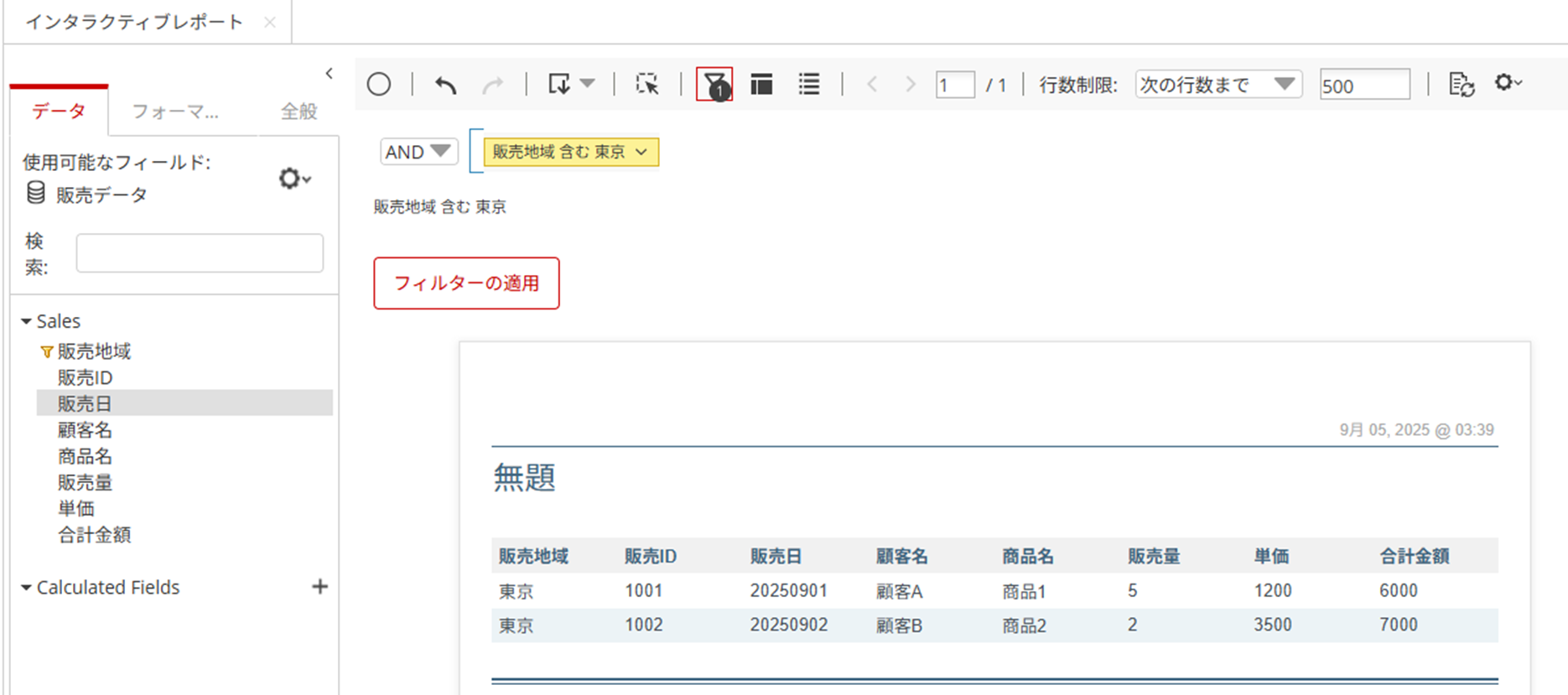The width and height of the screenshot is (1568, 695).
Task: Click the 顧客A cell
Action: (x=899, y=591)
